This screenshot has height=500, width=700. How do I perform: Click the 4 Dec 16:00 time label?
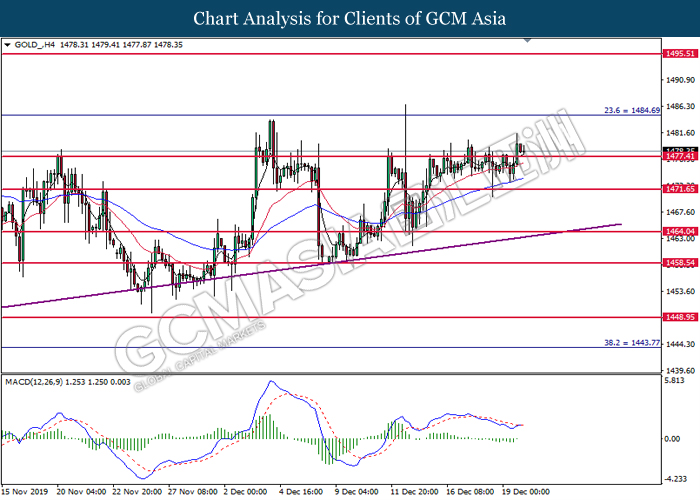tap(301, 492)
